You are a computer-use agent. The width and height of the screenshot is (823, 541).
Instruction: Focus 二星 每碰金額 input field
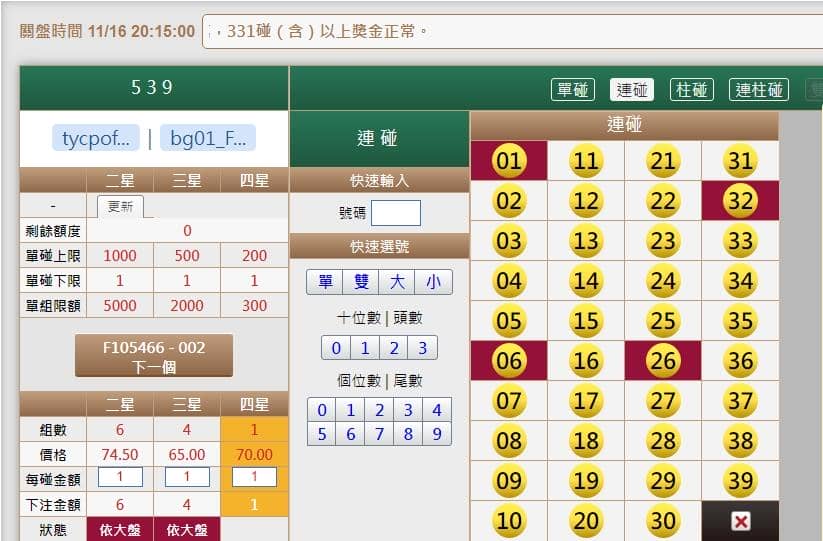point(120,477)
